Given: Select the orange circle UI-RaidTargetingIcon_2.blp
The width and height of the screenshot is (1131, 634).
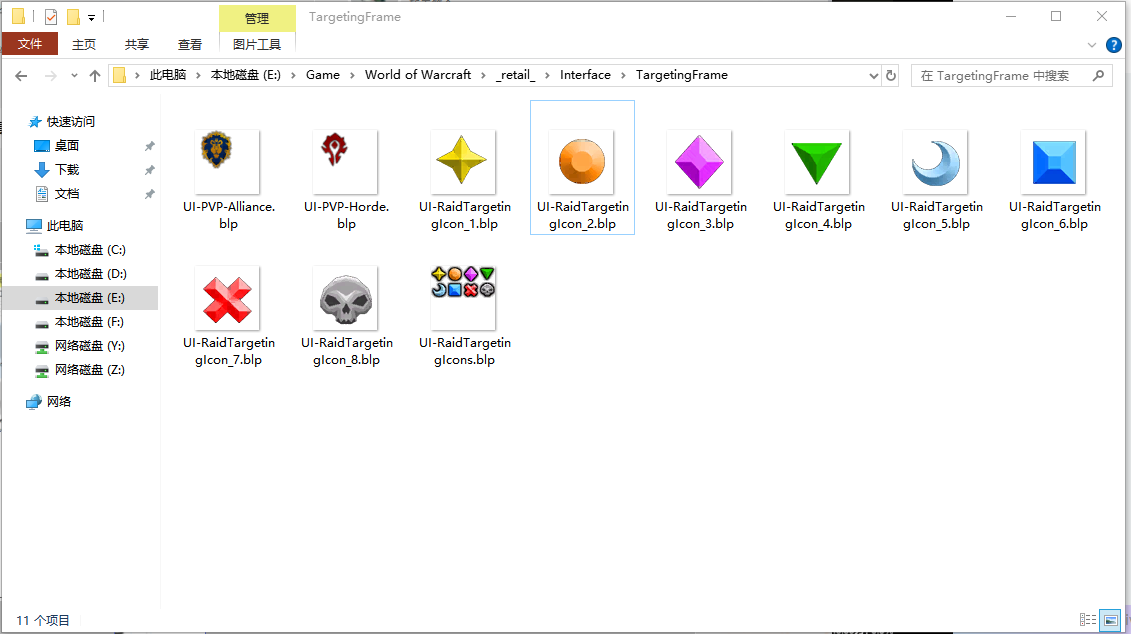Looking at the screenshot, I should [x=581, y=162].
